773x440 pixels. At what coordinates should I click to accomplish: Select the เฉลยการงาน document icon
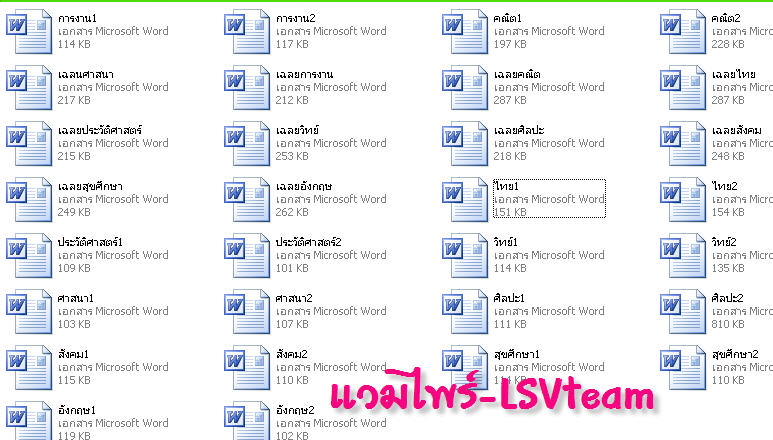point(246,88)
